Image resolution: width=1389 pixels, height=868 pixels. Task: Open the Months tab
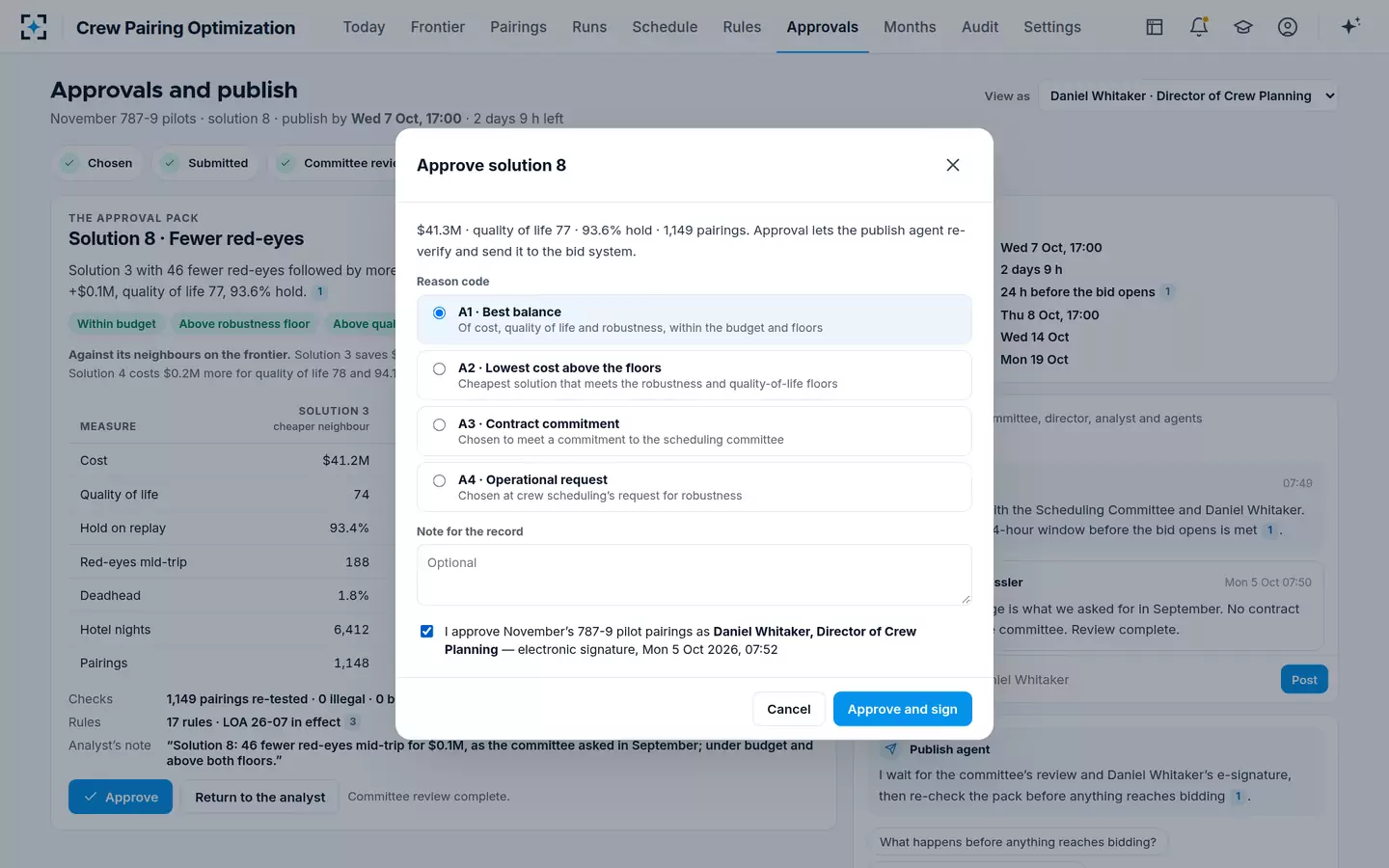(910, 27)
